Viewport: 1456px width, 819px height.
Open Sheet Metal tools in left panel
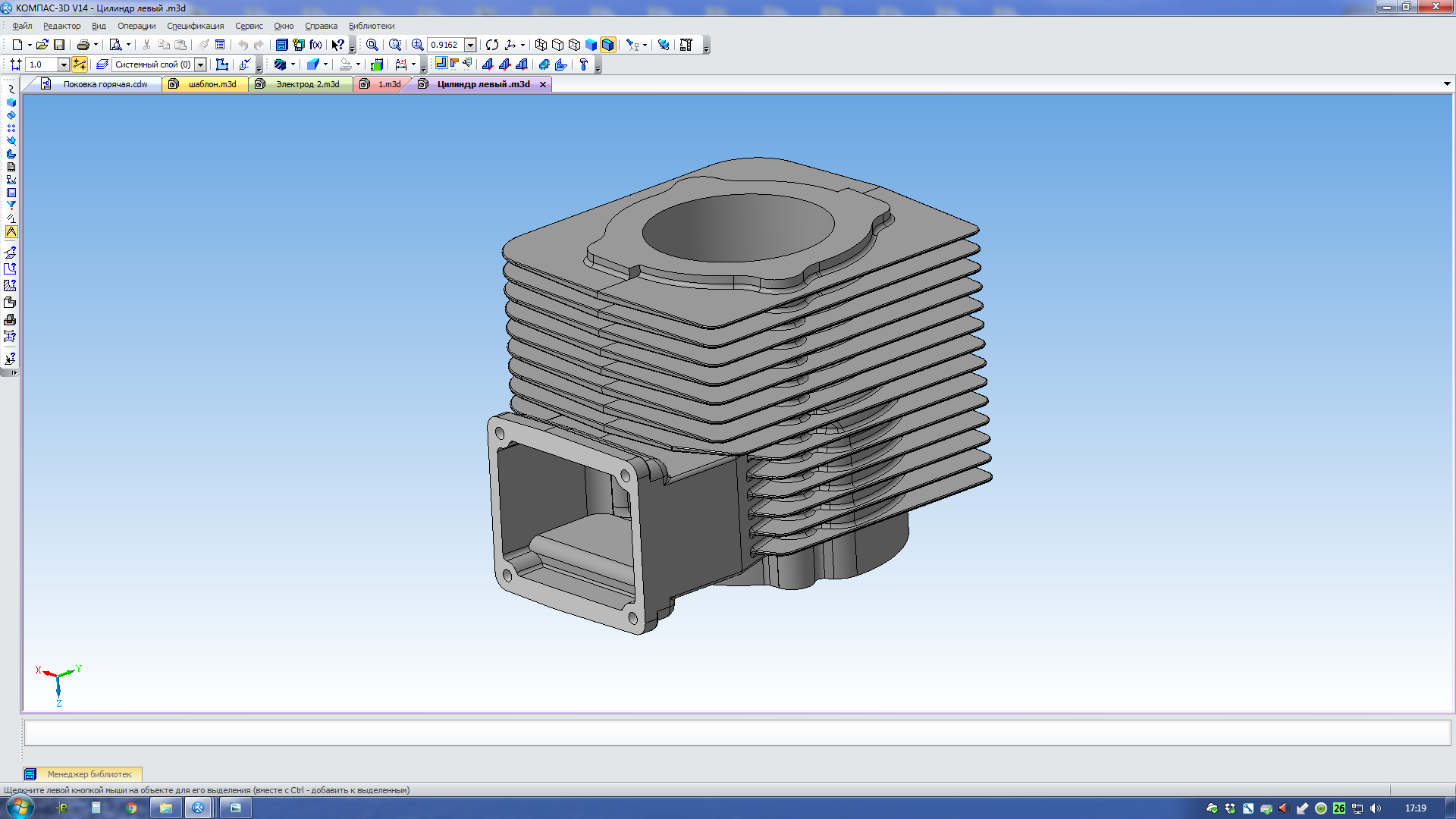(x=11, y=154)
